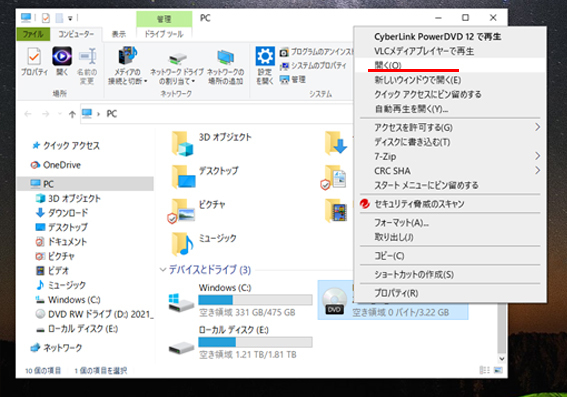Select Windows (C:) in navigation tree
The image size is (567, 397).
pos(68,300)
